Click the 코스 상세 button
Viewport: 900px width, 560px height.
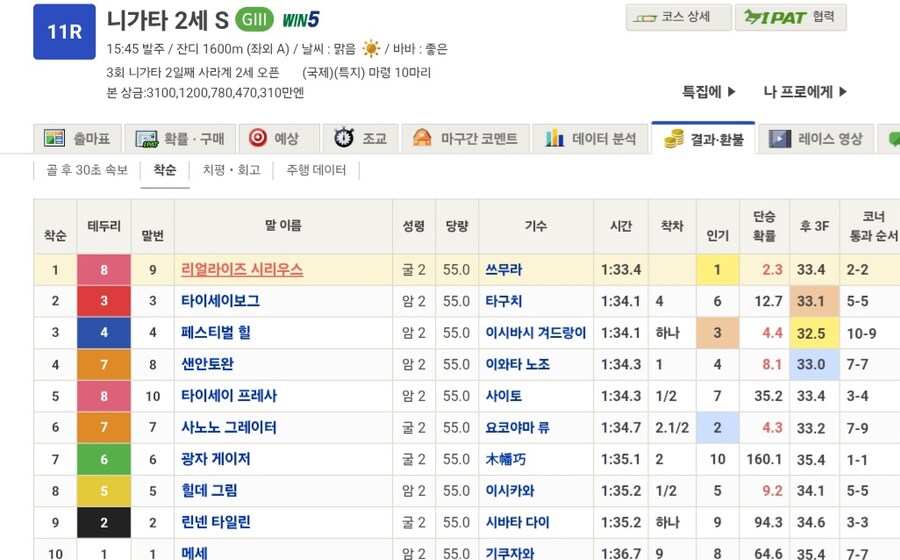pyautogui.click(x=678, y=17)
